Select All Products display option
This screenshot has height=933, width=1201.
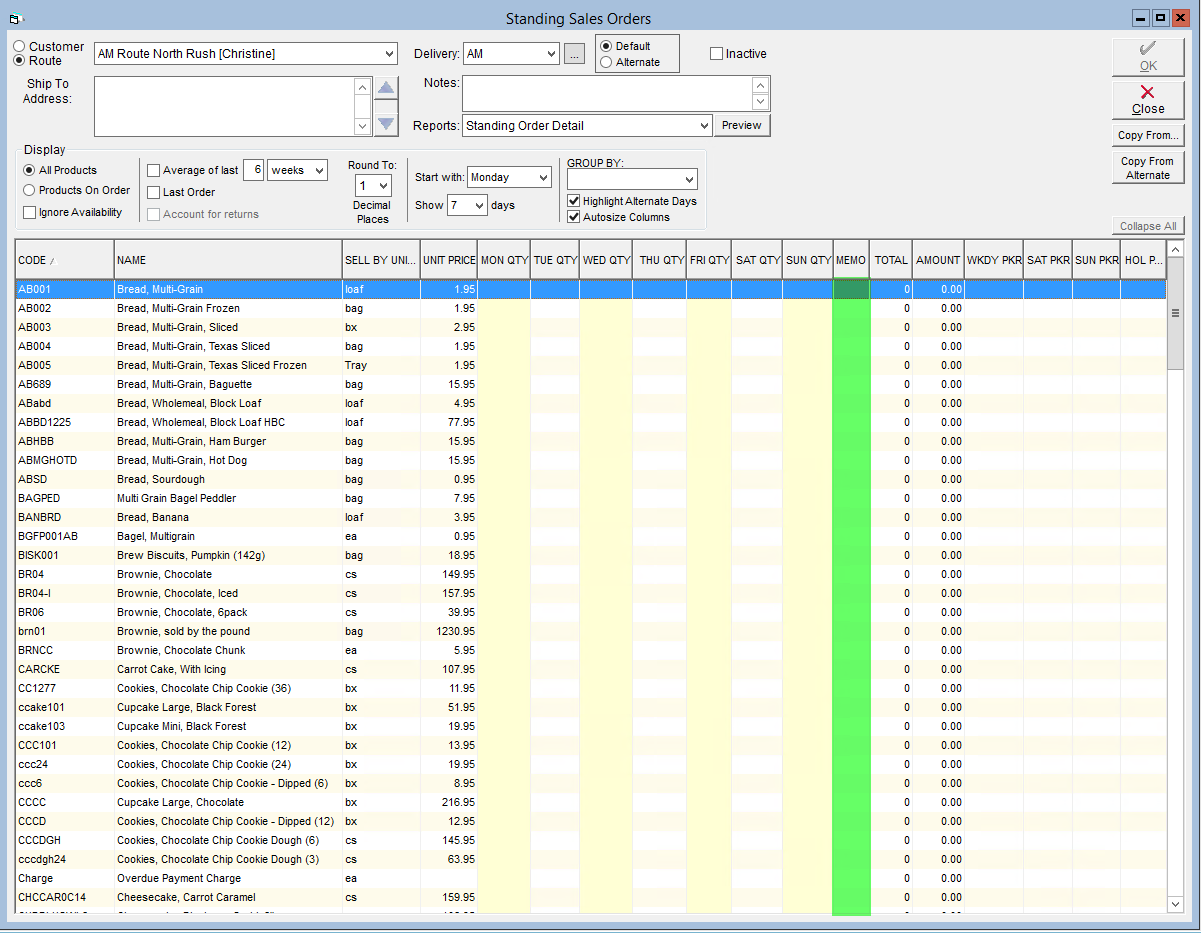29,170
